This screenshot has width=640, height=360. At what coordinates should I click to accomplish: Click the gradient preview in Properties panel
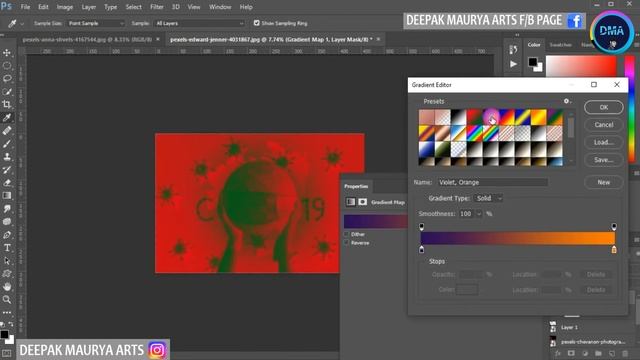pos(376,221)
